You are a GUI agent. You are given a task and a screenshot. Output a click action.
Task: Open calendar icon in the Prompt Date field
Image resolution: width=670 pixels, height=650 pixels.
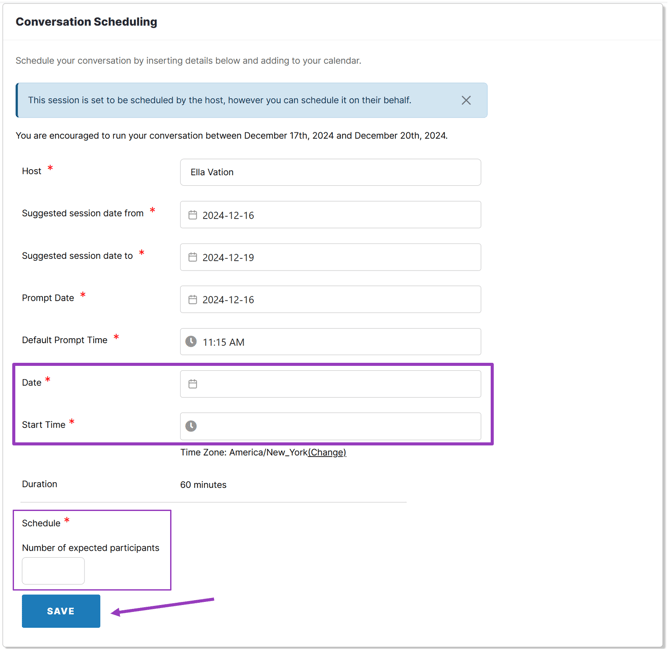(193, 300)
